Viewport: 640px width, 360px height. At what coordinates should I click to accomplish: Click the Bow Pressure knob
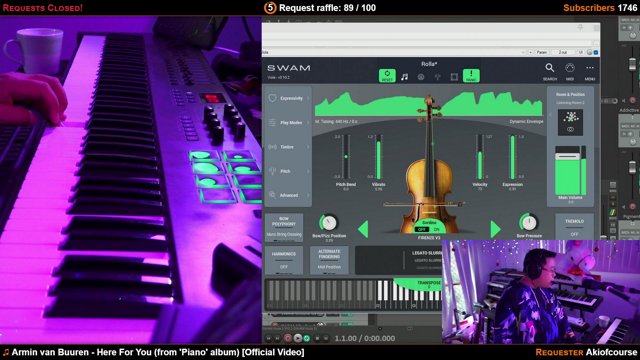pos(529,223)
